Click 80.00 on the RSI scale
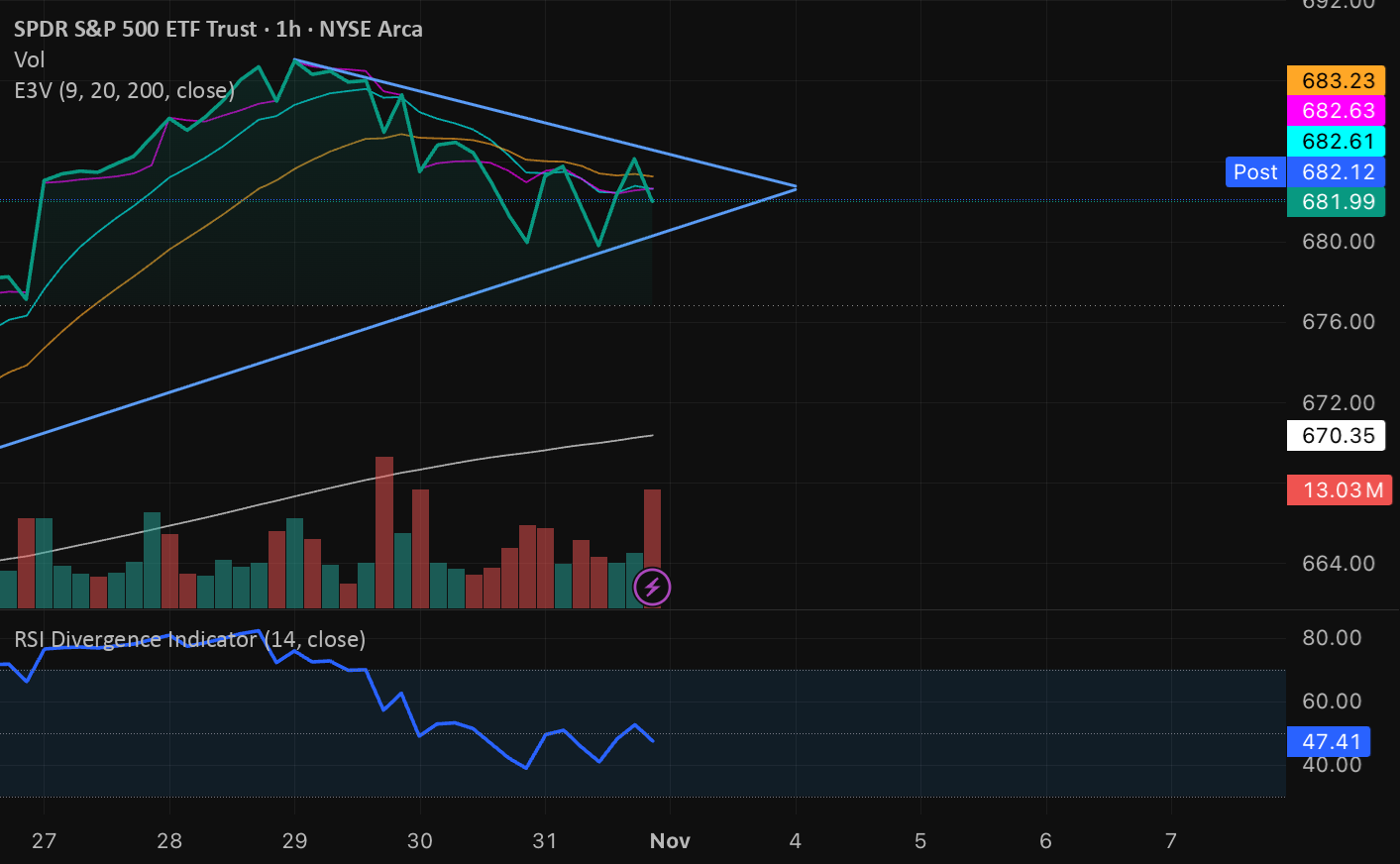 [x=1332, y=637]
